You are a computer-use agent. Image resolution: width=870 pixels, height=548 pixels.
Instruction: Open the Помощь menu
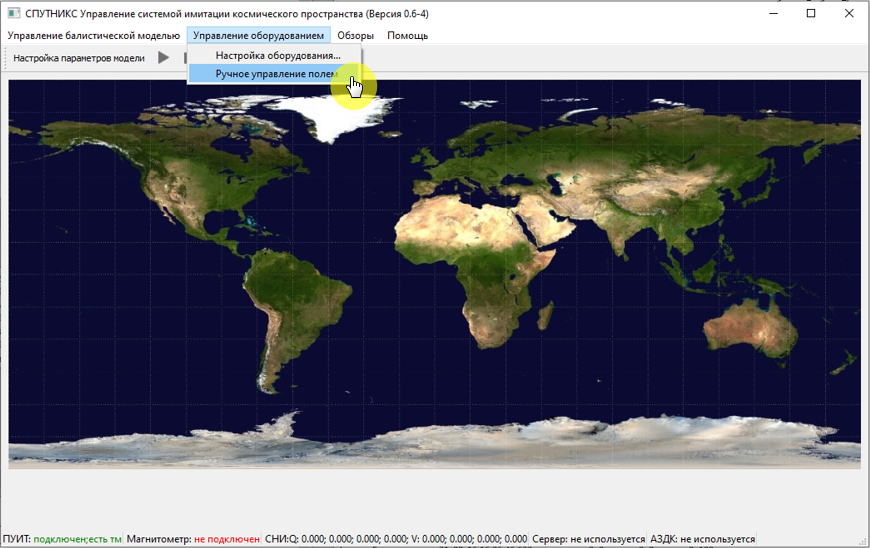tap(407, 35)
